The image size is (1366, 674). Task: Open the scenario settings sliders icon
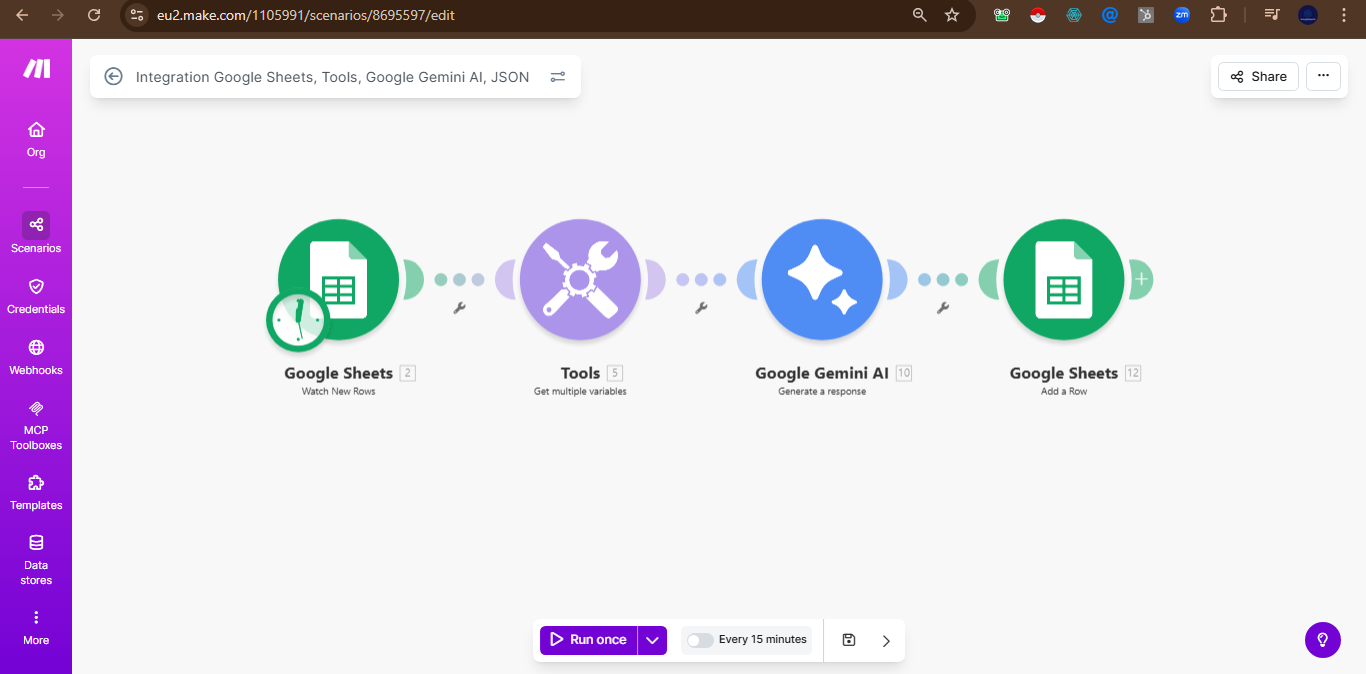558,77
